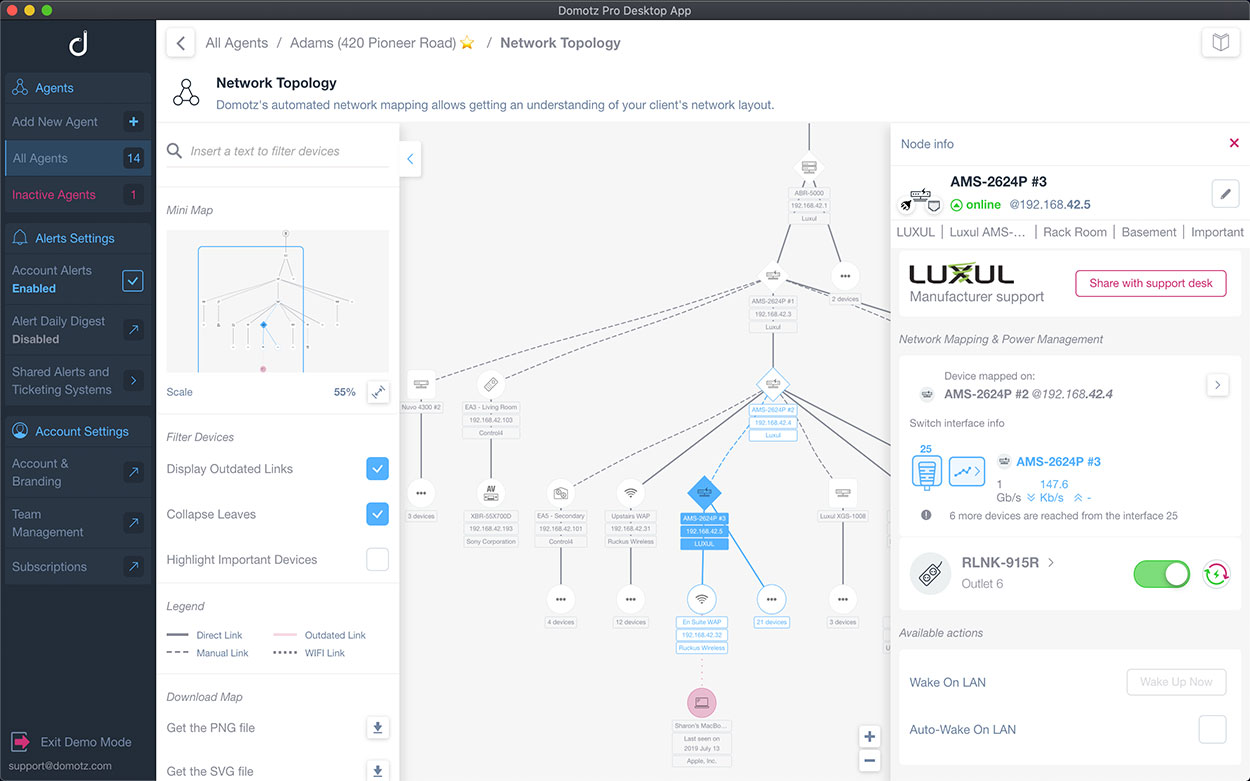This screenshot has height=781, width=1250.
Task: Expand the 21 devices collapsed node
Action: 771,600
